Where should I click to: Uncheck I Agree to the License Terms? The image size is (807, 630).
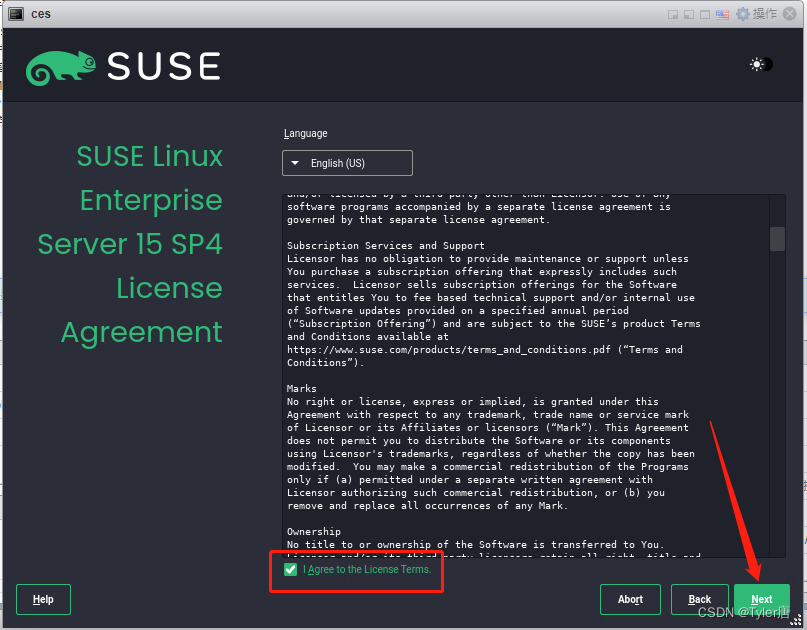pyautogui.click(x=290, y=569)
